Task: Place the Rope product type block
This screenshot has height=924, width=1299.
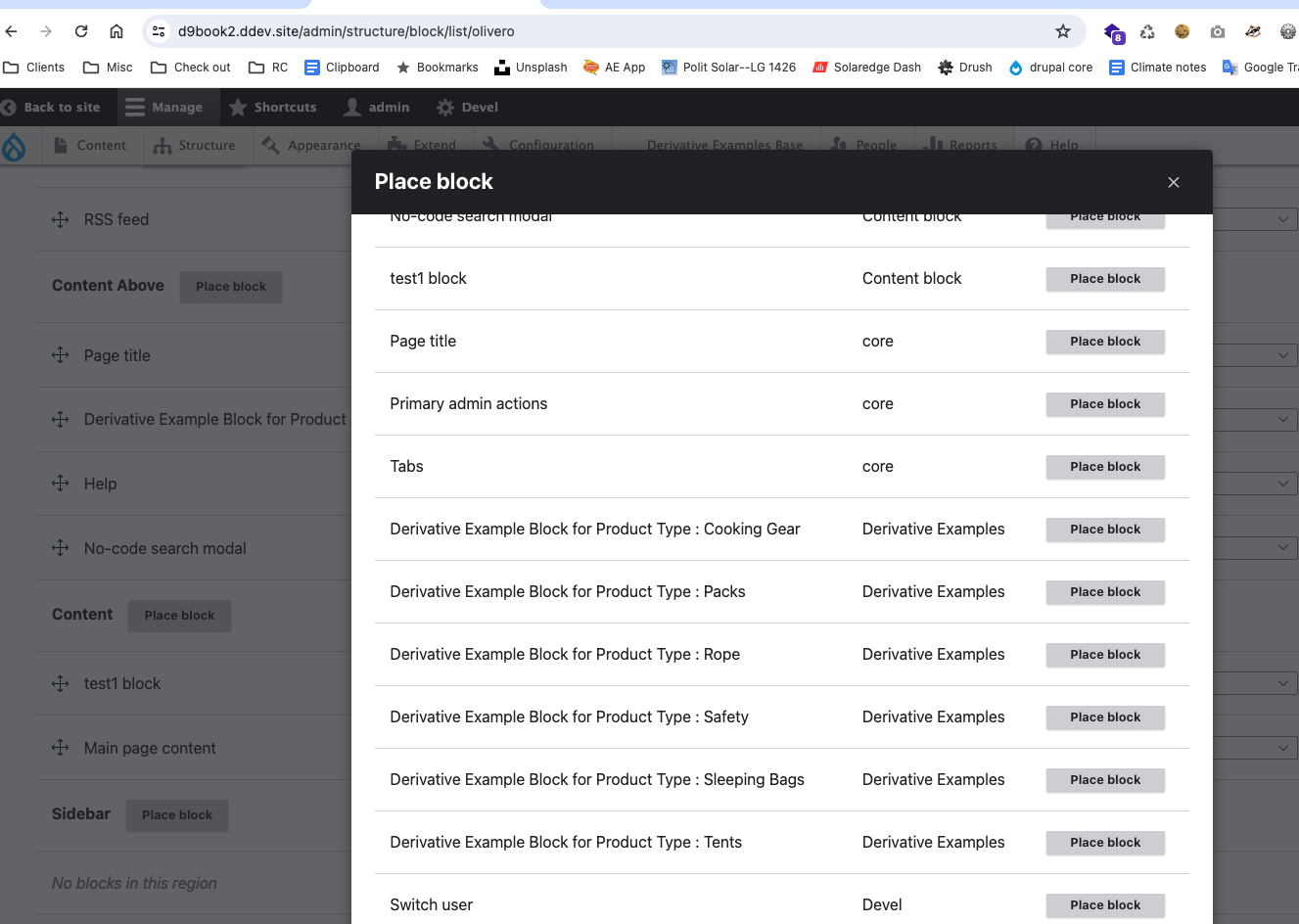Action: coord(1105,655)
